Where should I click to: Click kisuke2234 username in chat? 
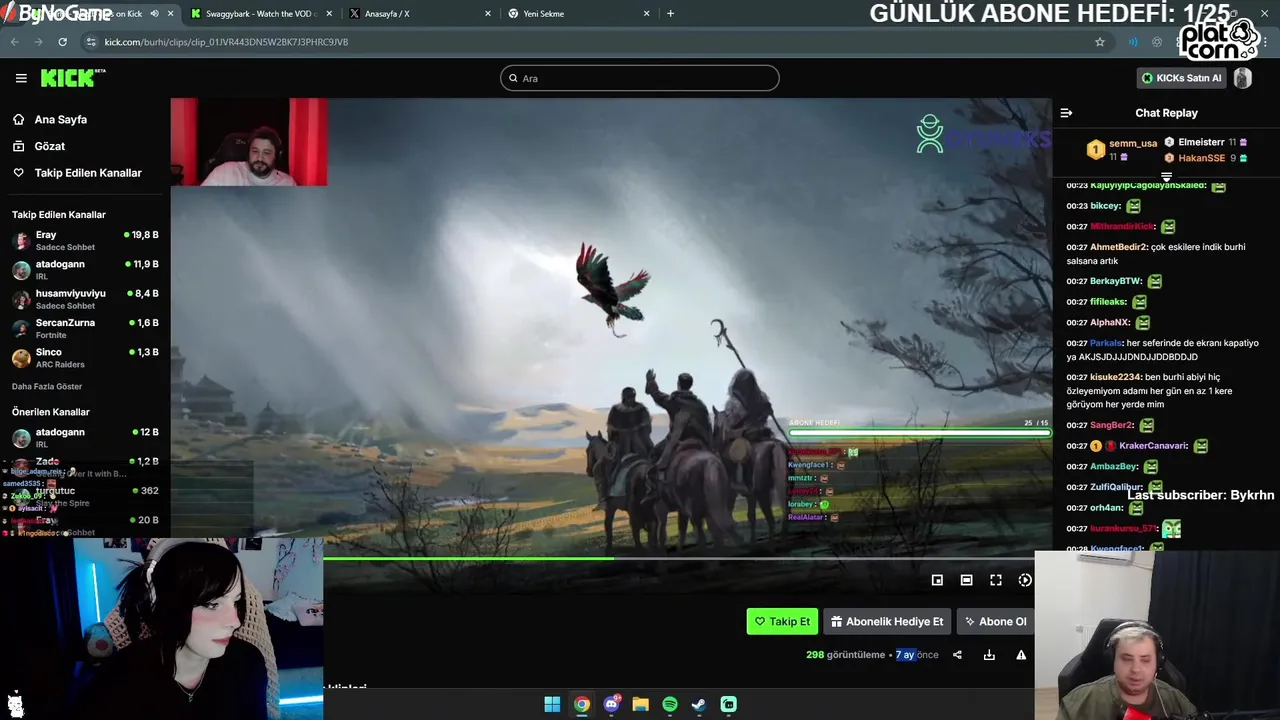[x=1115, y=377]
